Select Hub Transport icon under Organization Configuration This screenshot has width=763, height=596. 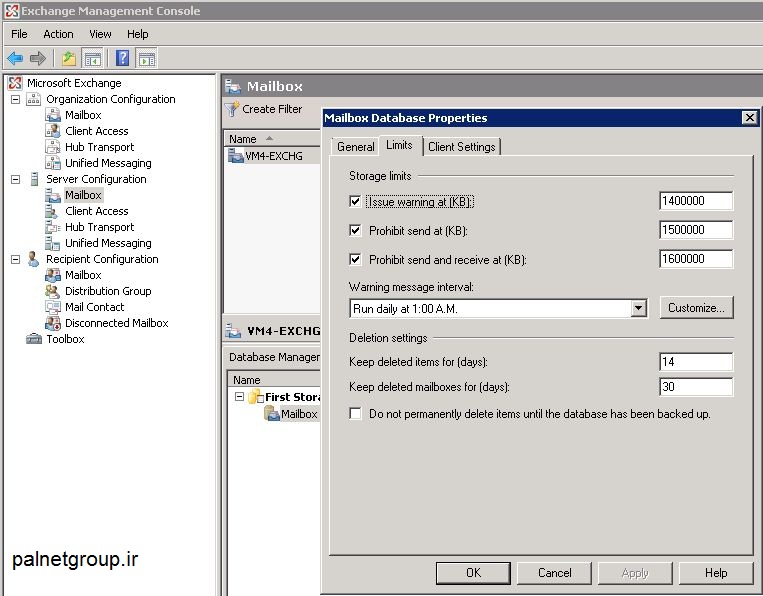coord(53,147)
